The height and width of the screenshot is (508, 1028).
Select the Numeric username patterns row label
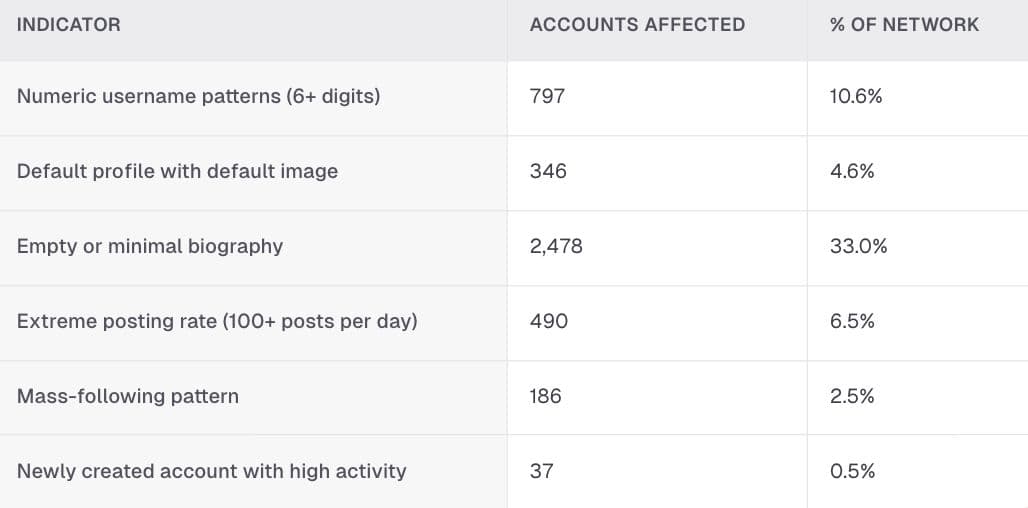click(x=199, y=97)
